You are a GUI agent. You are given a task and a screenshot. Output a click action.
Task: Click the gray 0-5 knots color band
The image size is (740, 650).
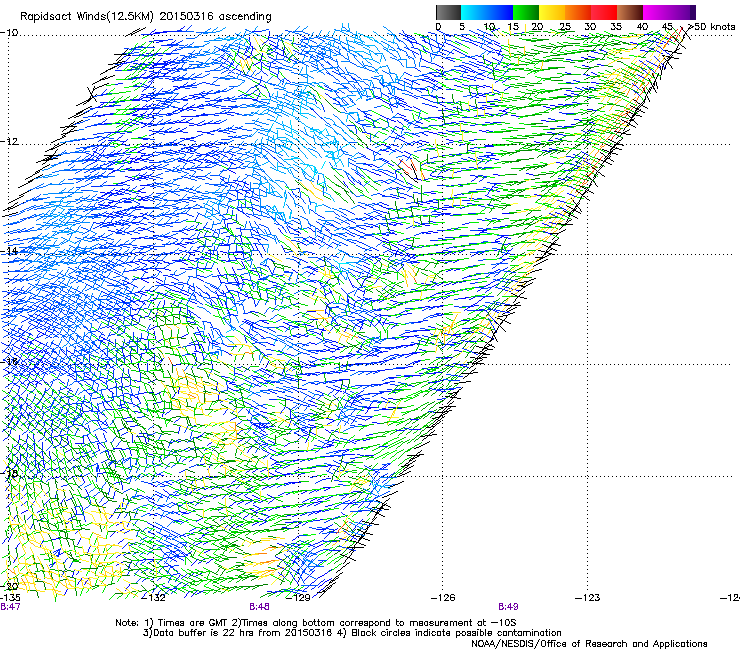click(448, 12)
